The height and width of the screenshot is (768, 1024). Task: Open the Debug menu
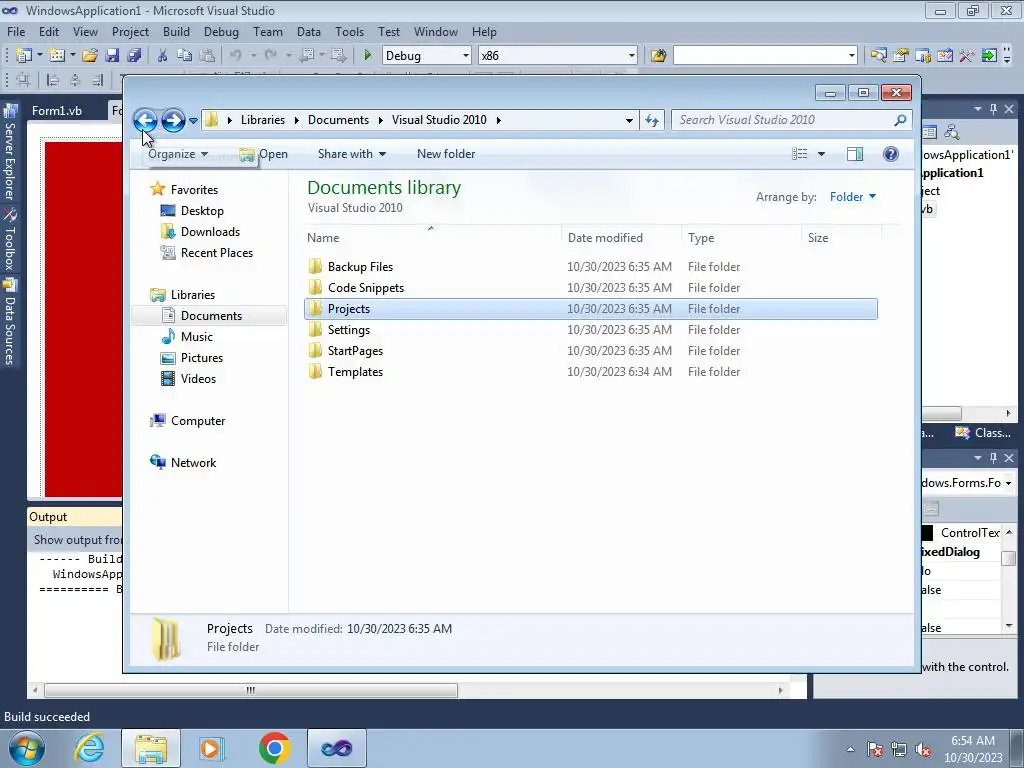221,31
